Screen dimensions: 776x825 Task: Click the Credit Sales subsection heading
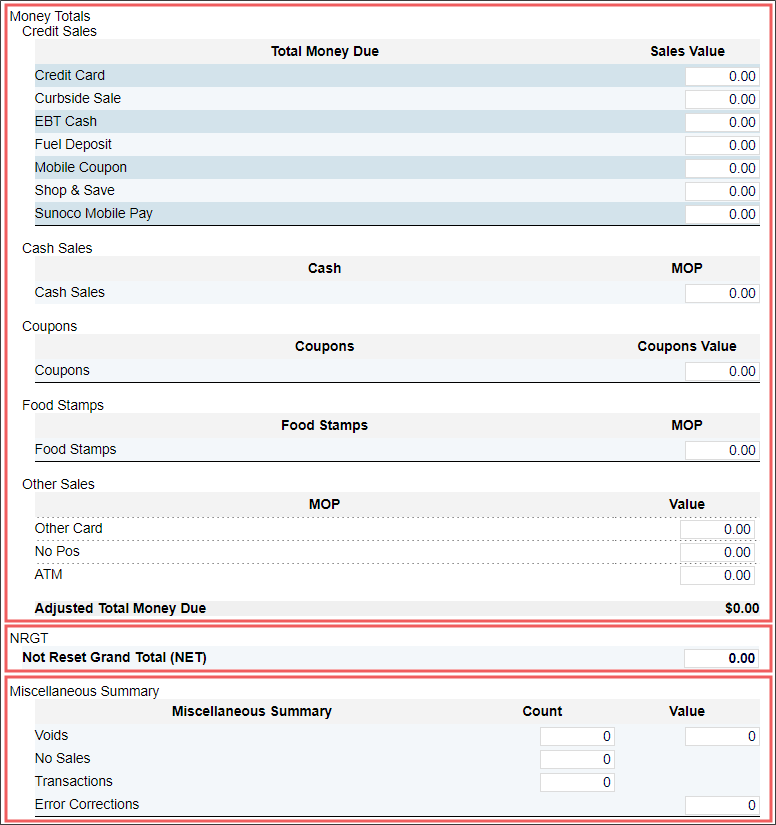click(x=59, y=32)
